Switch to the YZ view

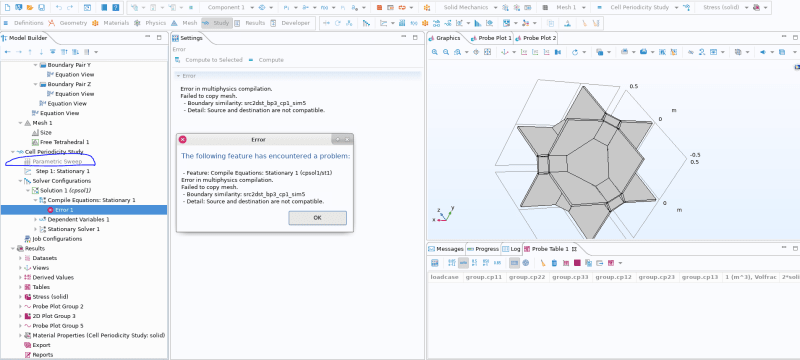[x=535, y=52]
